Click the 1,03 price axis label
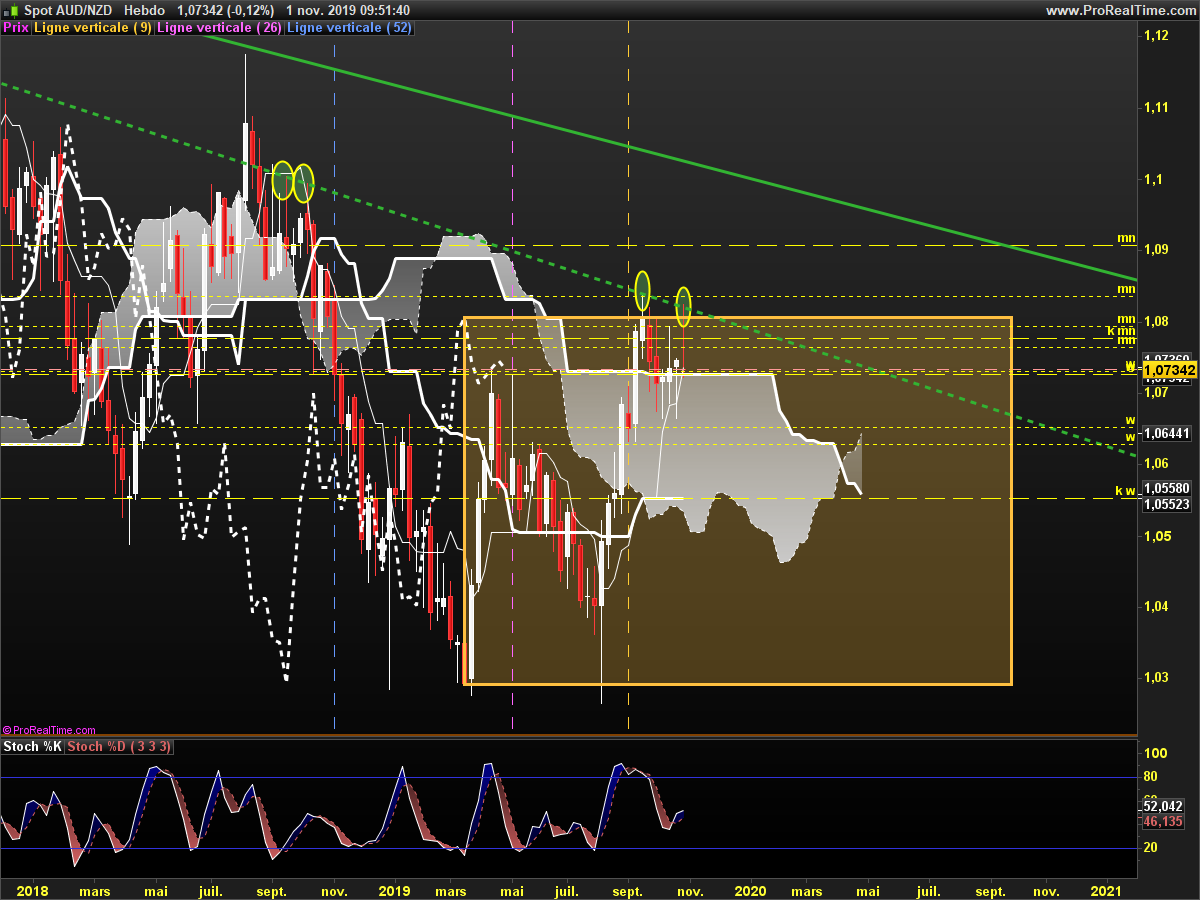The image size is (1200, 900). tap(1155, 677)
